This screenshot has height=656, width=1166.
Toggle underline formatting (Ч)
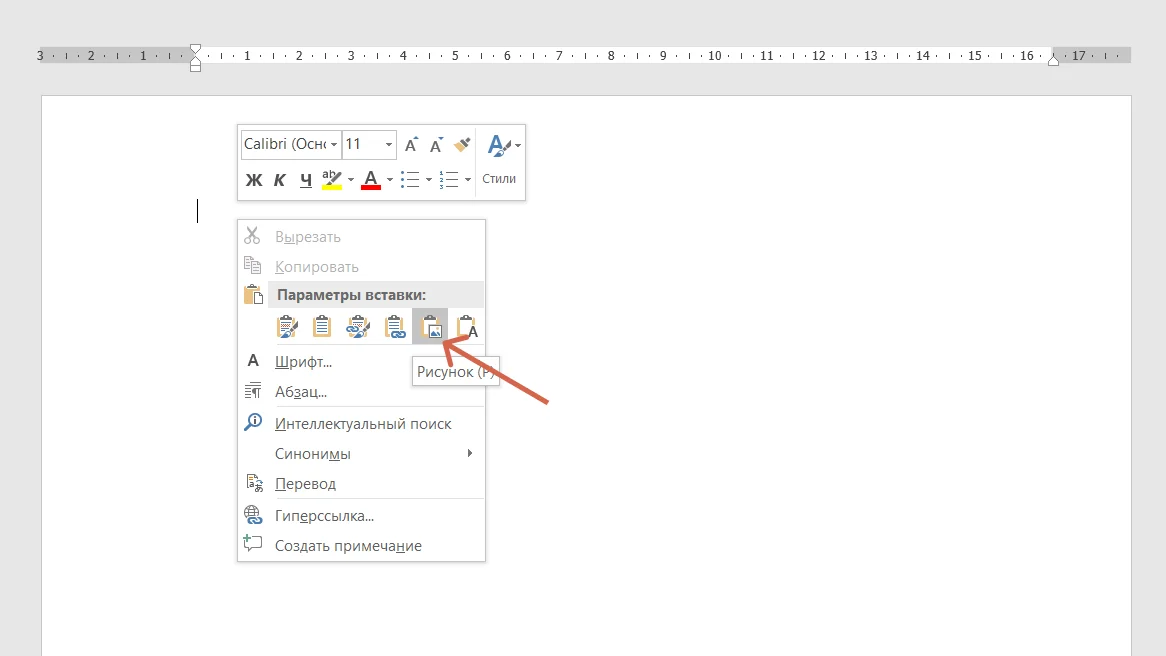pyautogui.click(x=306, y=180)
